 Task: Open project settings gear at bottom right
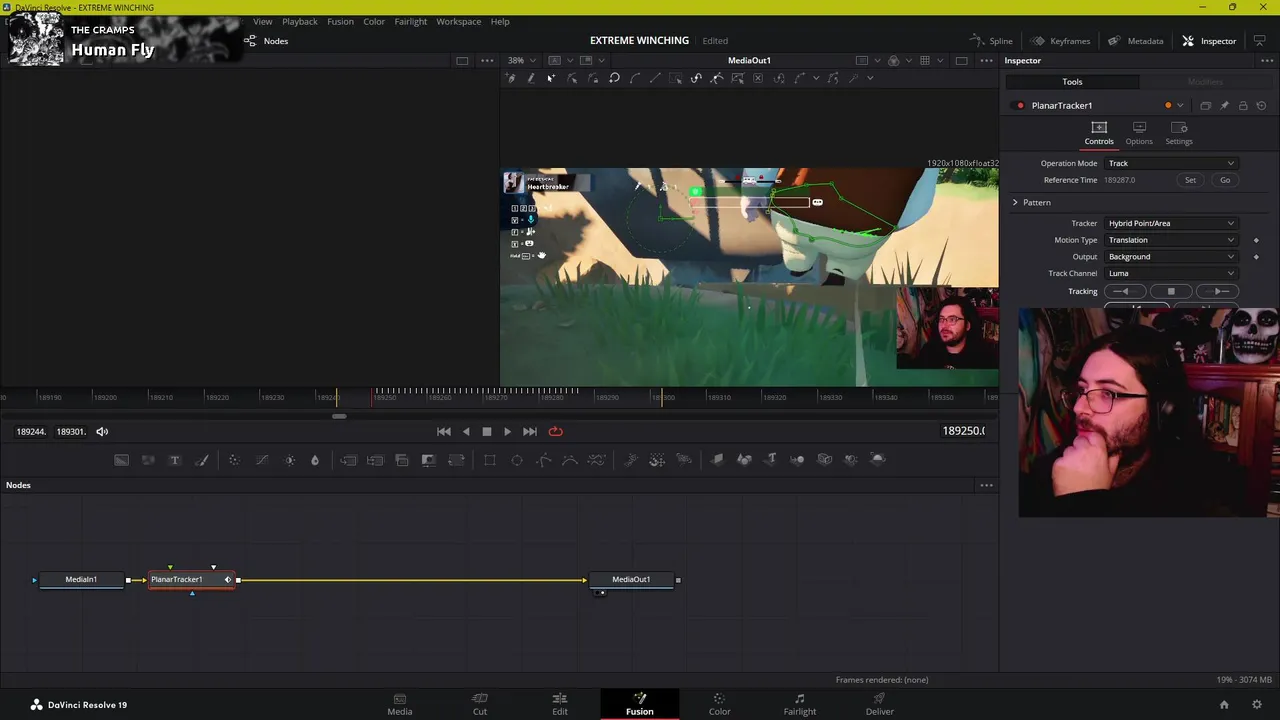pyautogui.click(x=1257, y=705)
